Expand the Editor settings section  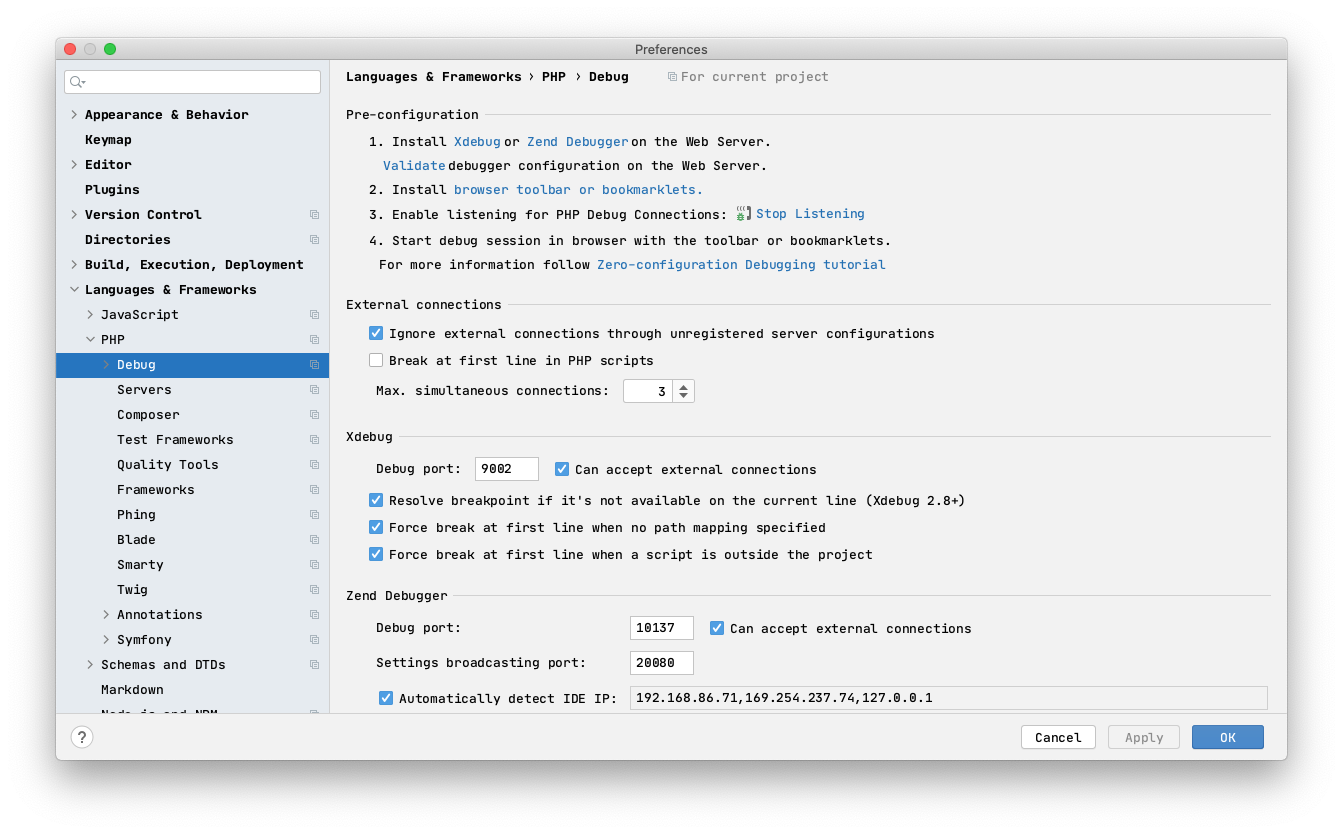[74, 165]
